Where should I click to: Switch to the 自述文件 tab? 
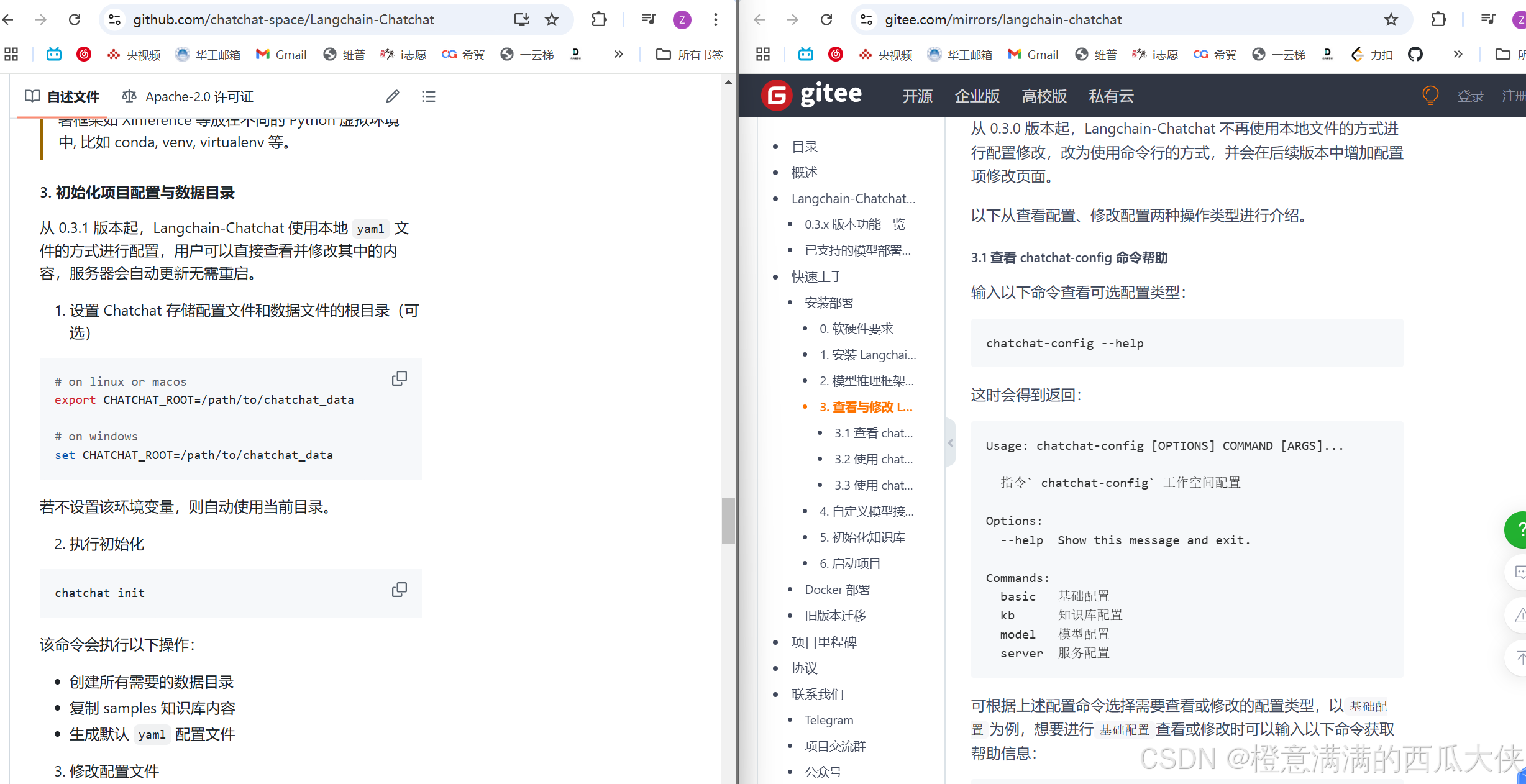point(62,96)
